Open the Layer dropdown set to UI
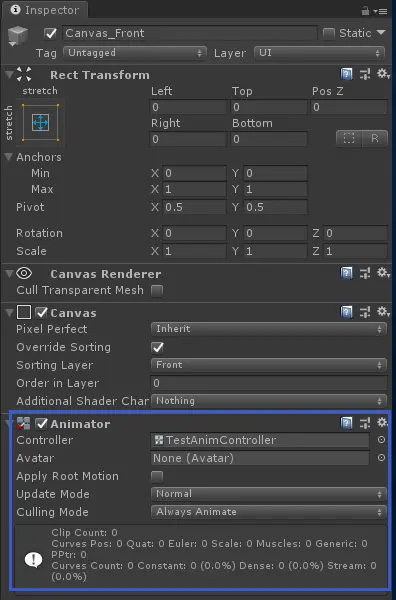 (x=319, y=53)
